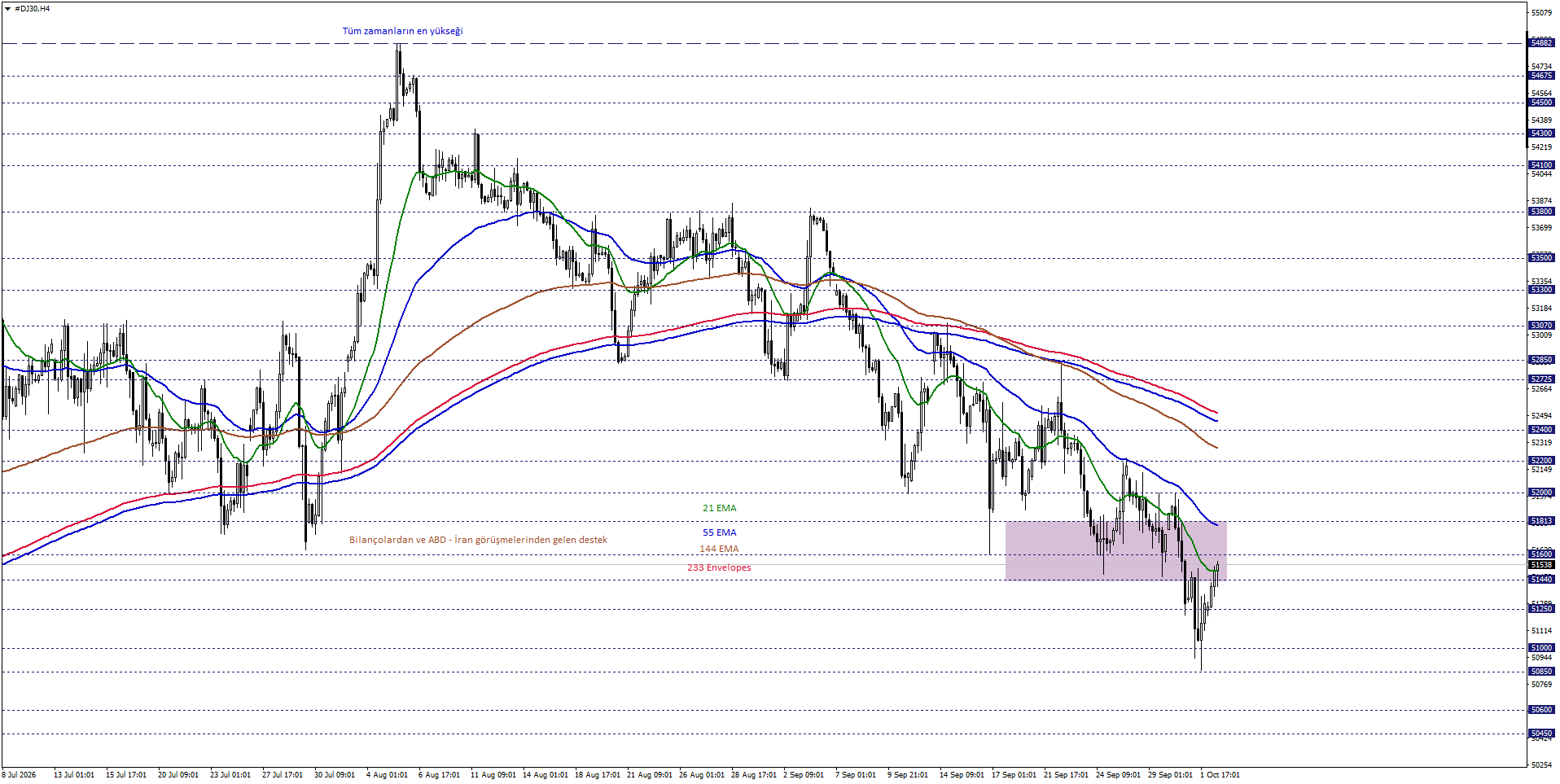
Task: Click the '28 Aug 17:01' time axis label
Action: click(x=753, y=775)
